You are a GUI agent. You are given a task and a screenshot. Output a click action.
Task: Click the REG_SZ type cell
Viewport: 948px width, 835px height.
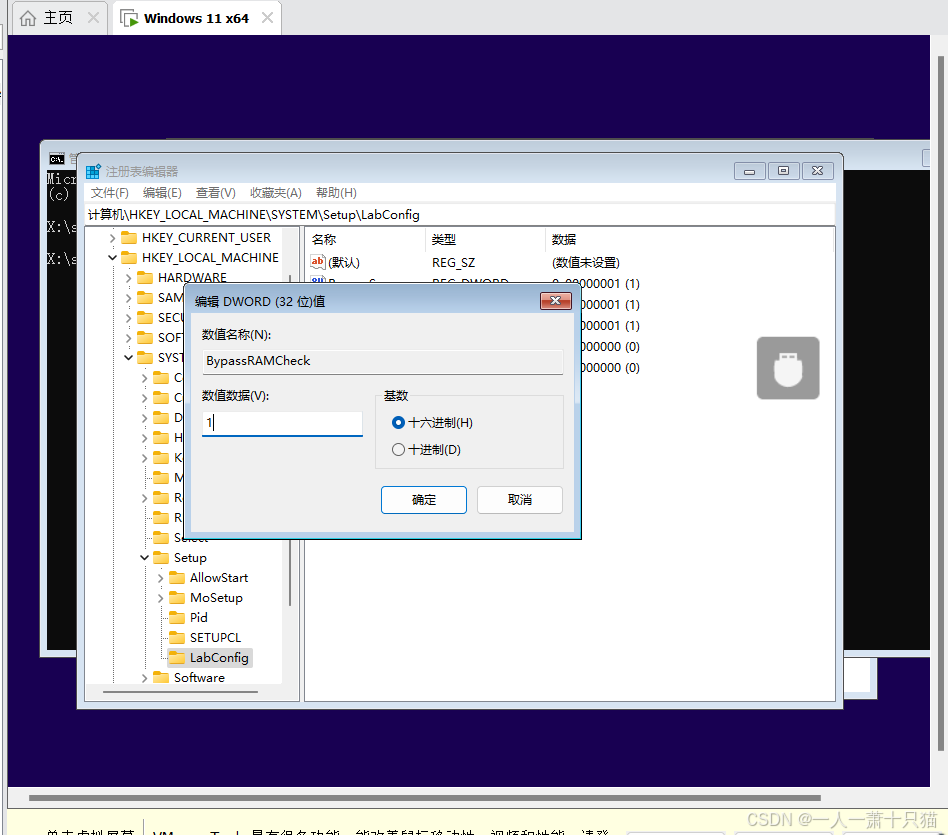coord(453,262)
